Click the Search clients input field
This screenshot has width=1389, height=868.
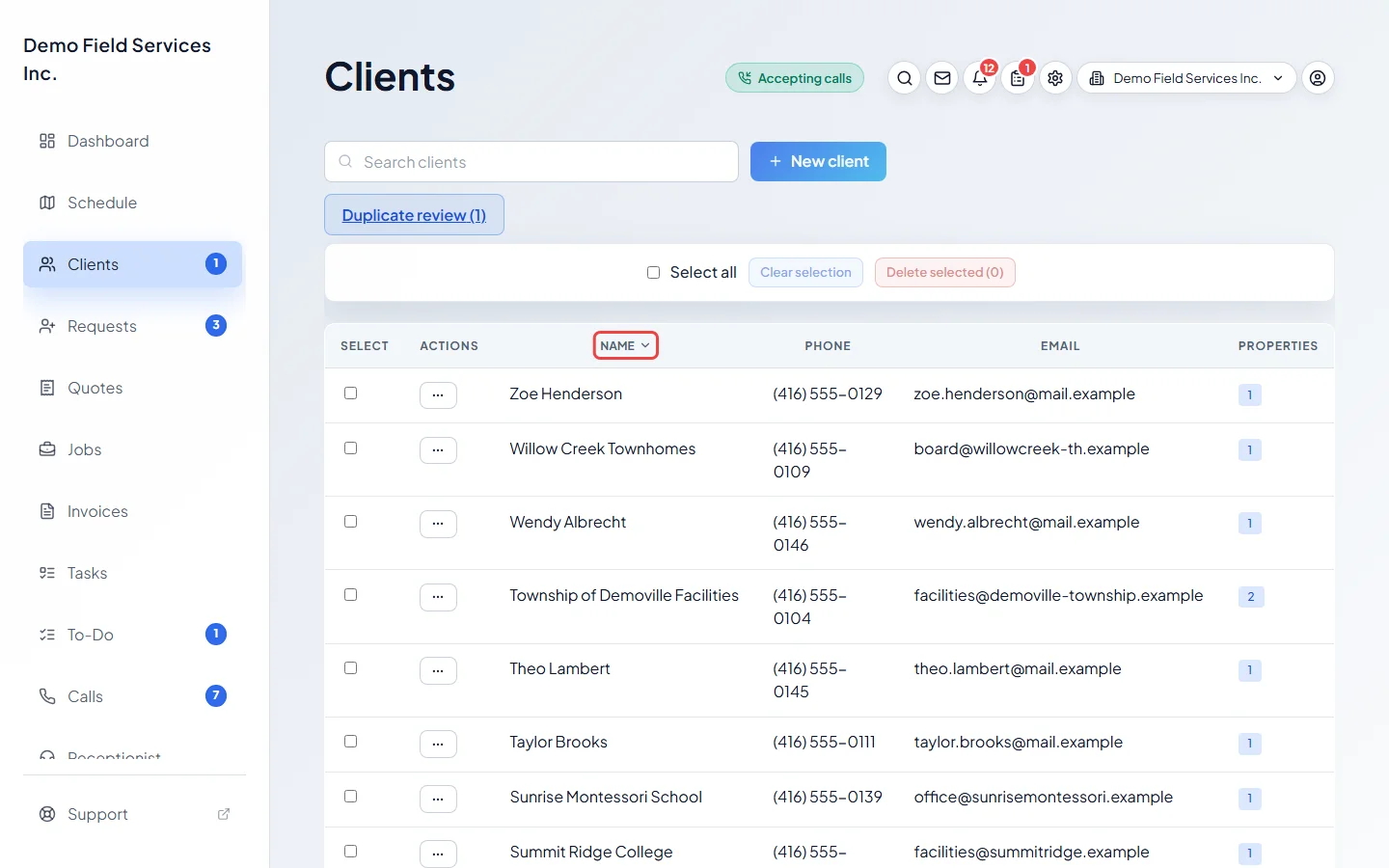pos(531,162)
